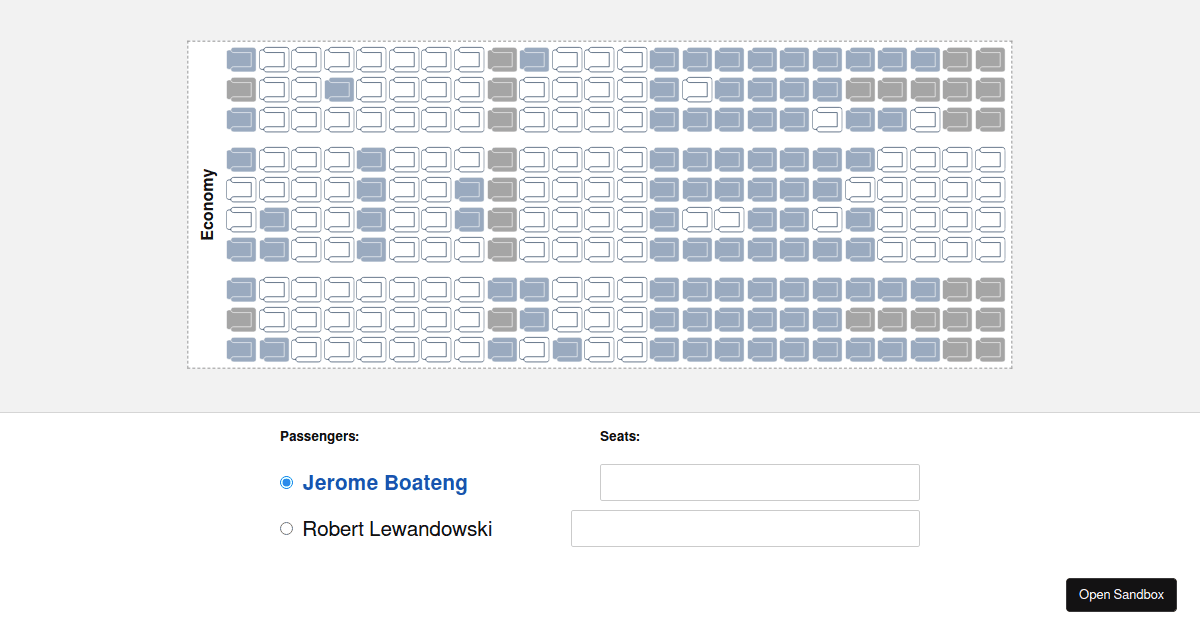Pick an empty white seat in the top row

pos(272,58)
